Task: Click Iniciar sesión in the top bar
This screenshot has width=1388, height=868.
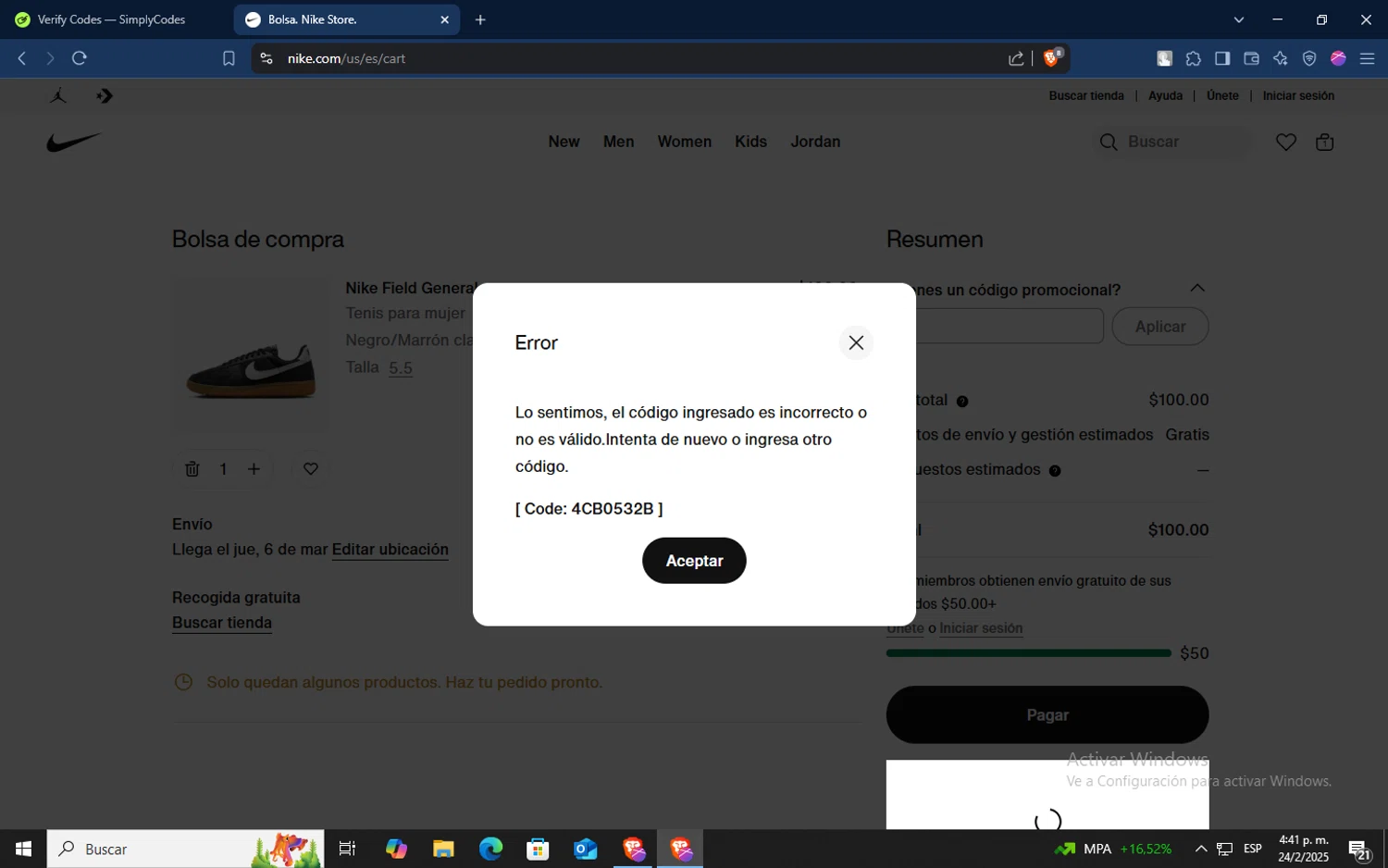Action: (x=1298, y=95)
